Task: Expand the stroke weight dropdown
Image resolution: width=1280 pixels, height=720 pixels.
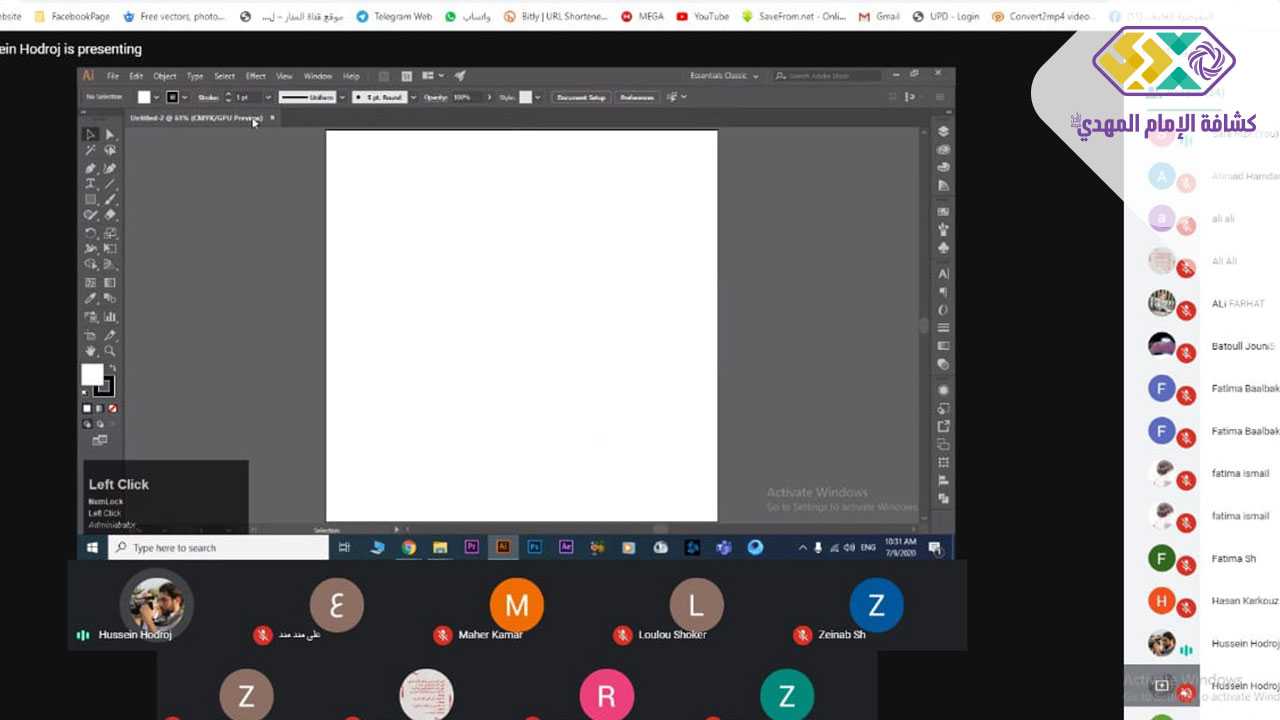Action: (267, 97)
